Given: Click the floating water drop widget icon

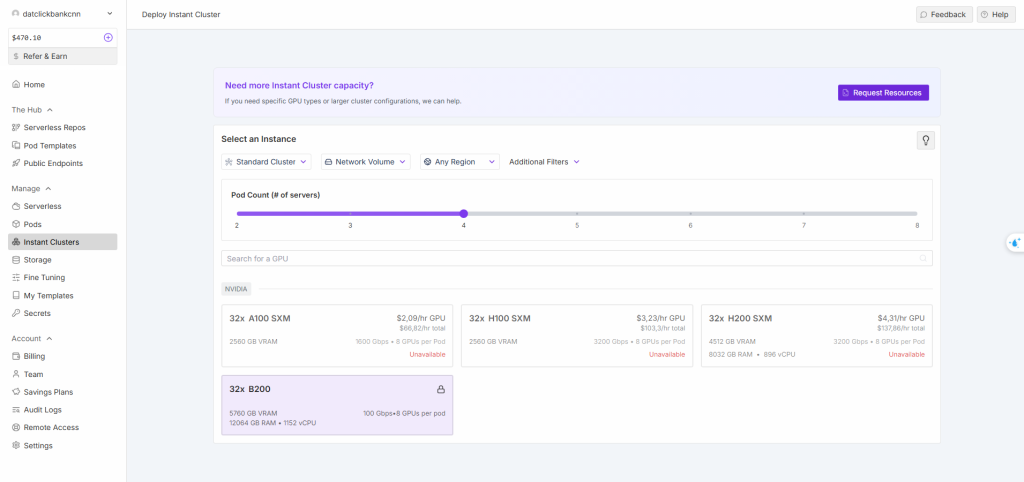Looking at the screenshot, I should tap(1015, 242).
